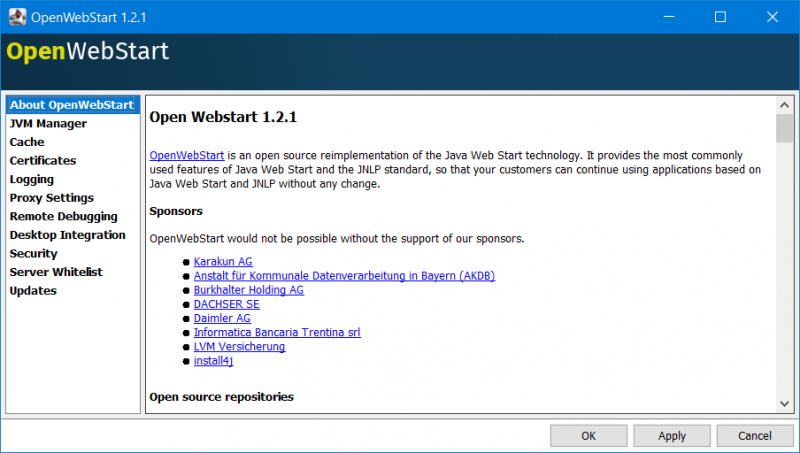Select Proxy Settings from the sidebar
The height and width of the screenshot is (453, 800).
tap(52, 198)
